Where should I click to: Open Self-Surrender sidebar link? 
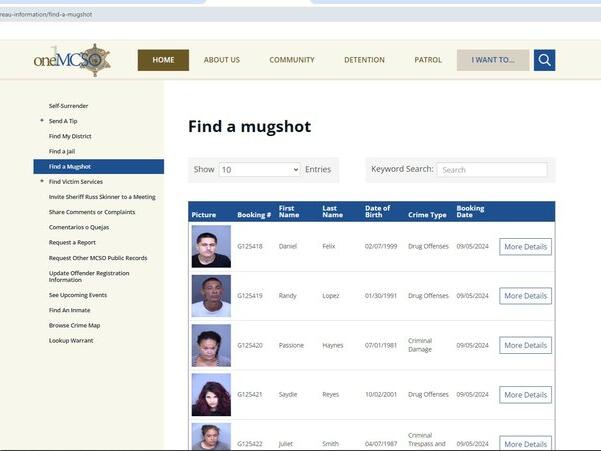click(x=68, y=106)
